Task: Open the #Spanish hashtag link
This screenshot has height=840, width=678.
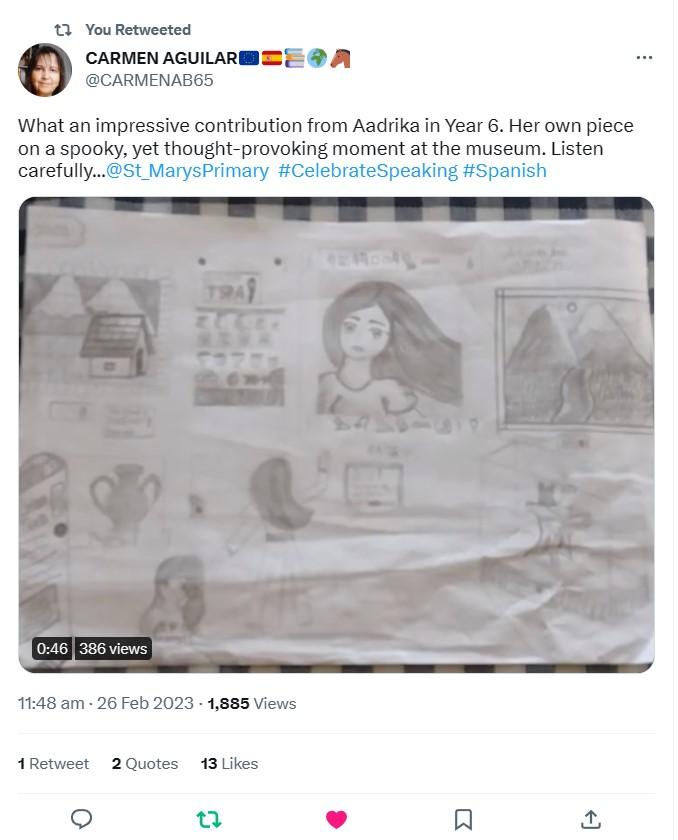Action: pos(504,171)
